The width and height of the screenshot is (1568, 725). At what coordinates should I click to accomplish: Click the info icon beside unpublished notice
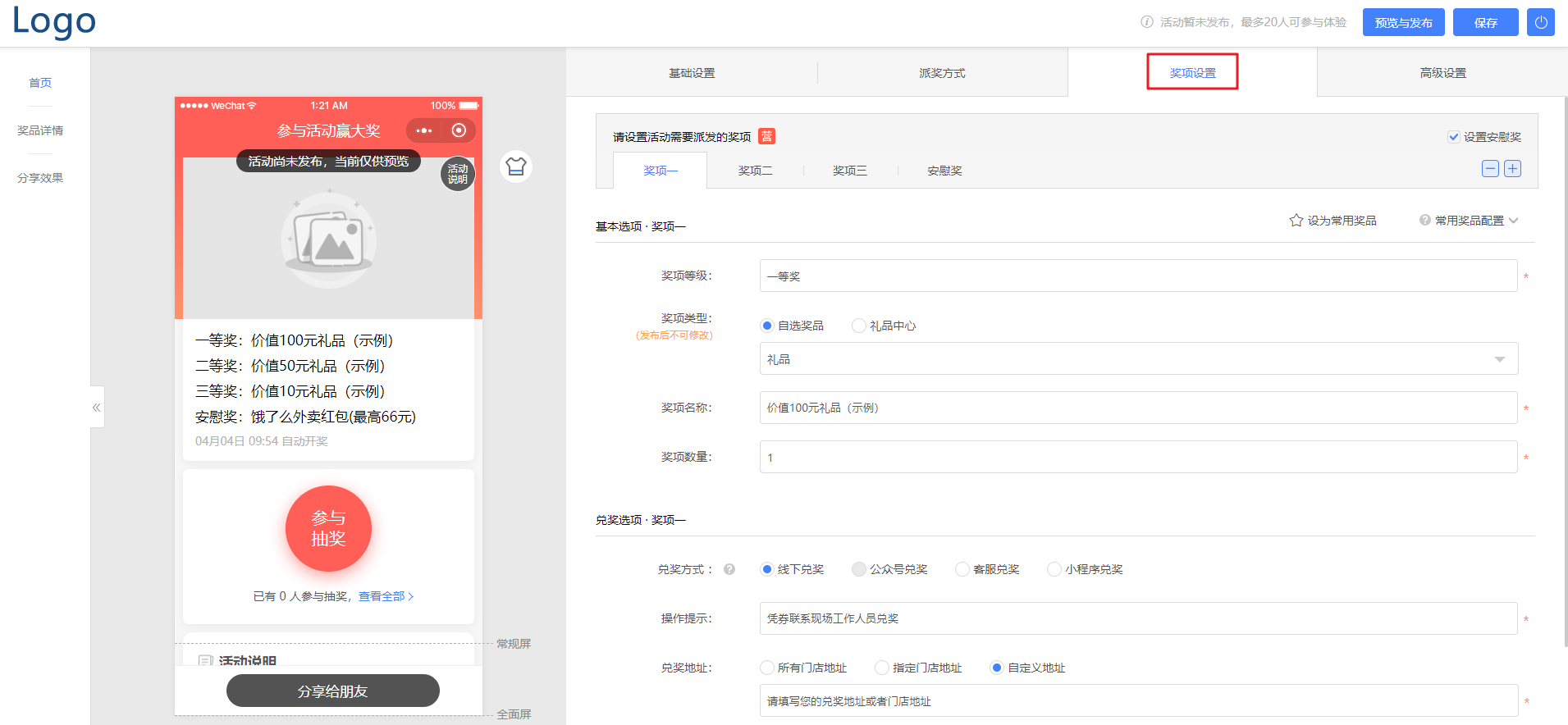click(x=1147, y=22)
